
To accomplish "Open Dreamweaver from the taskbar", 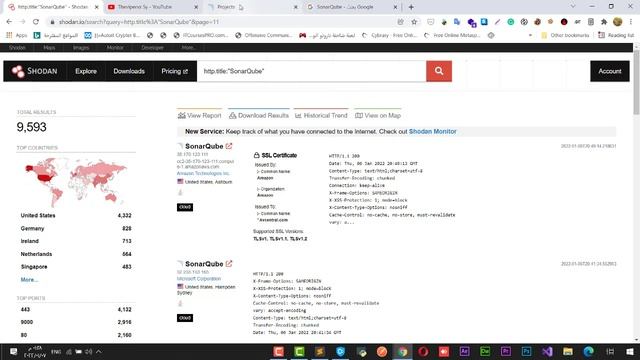I will click(x=485, y=351).
